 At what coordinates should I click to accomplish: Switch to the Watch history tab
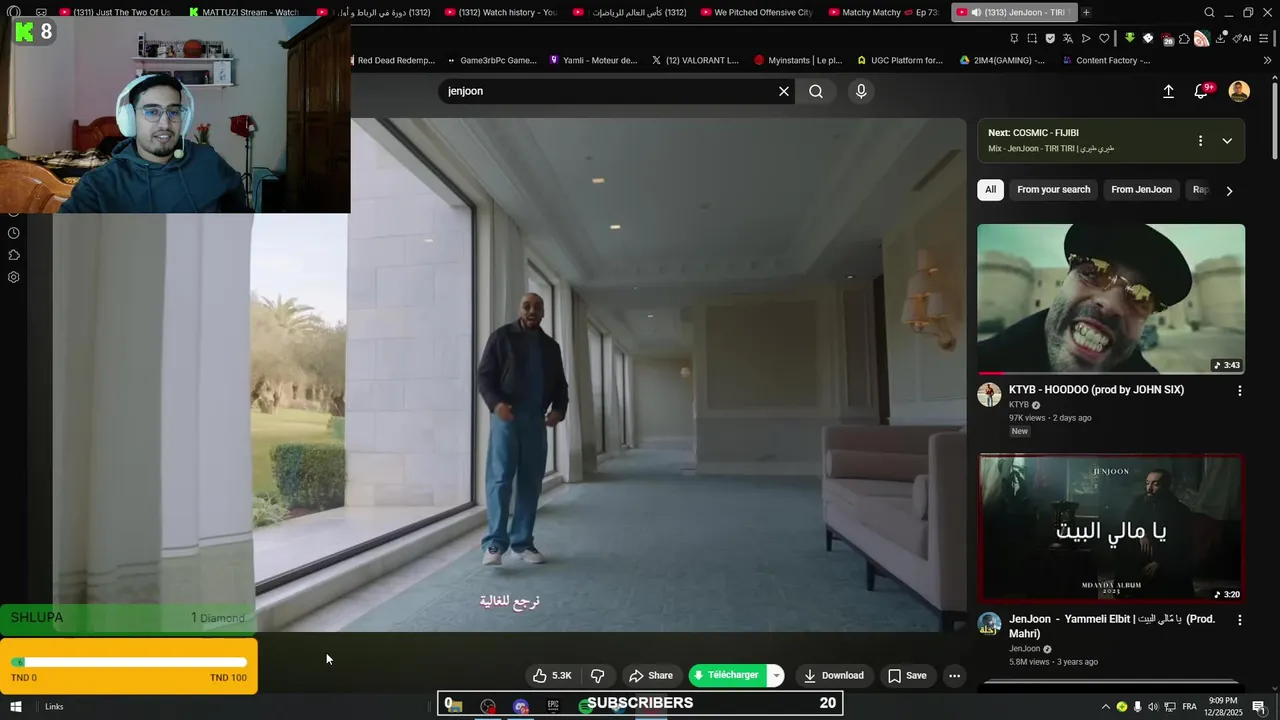point(500,12)
